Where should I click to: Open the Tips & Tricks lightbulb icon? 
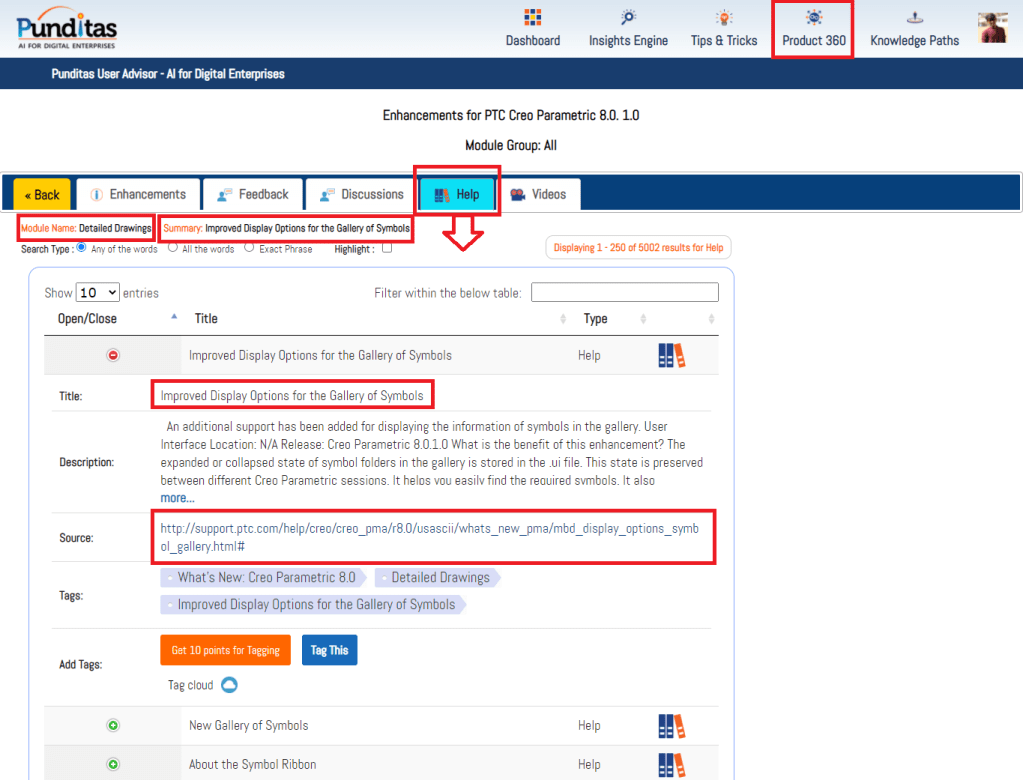click(x=724, y=18)
